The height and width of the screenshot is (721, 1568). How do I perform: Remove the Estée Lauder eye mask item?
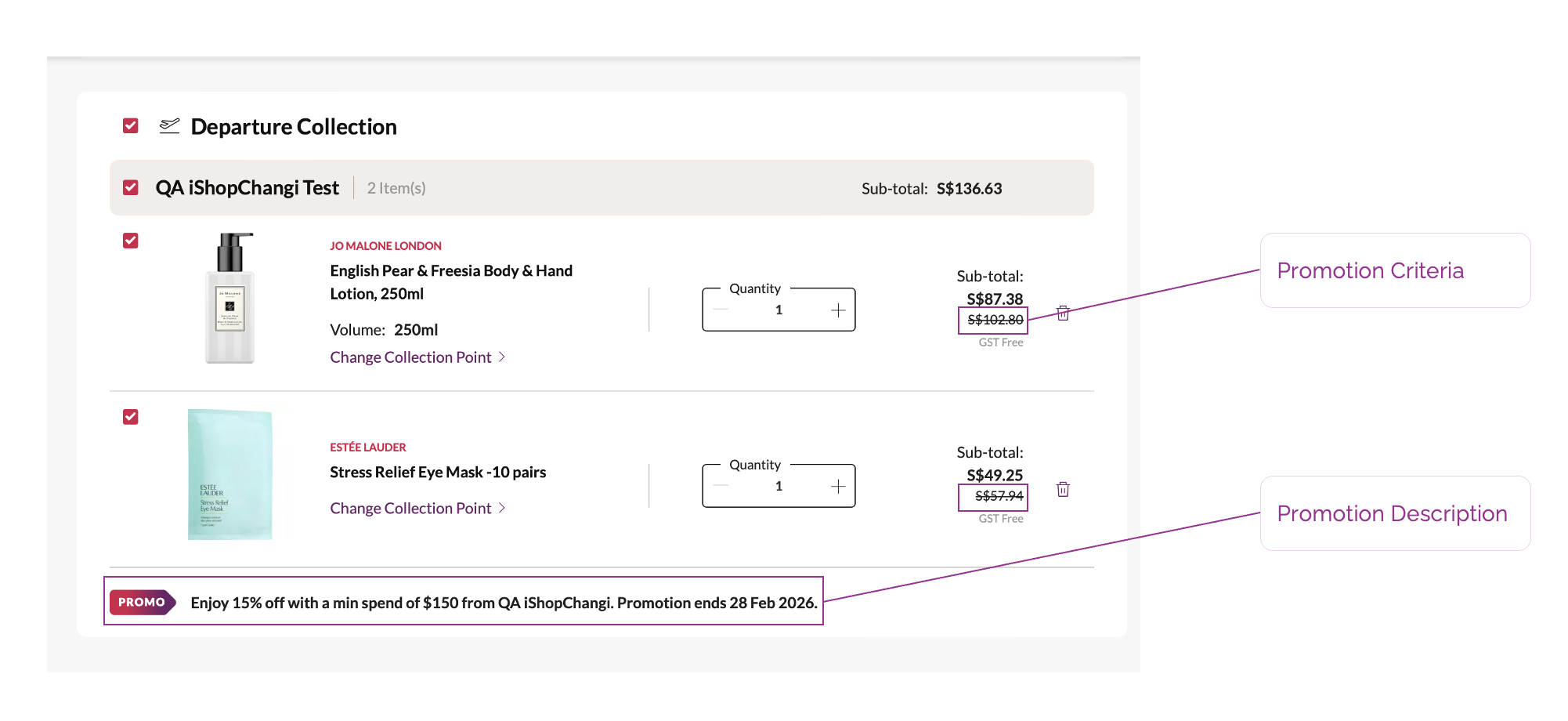[1063, 490]
